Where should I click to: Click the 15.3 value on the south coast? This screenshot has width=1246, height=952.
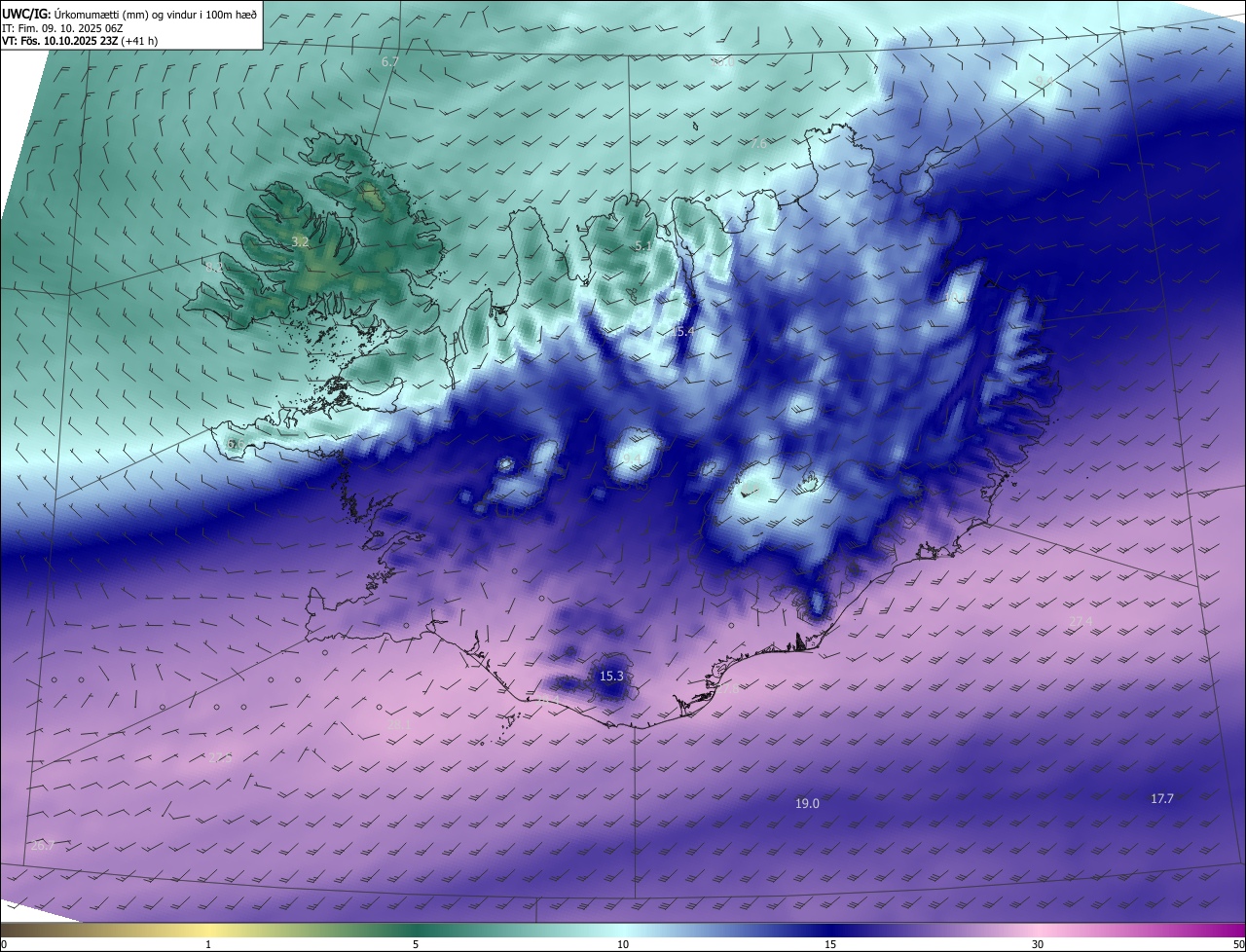coord(611,676)
